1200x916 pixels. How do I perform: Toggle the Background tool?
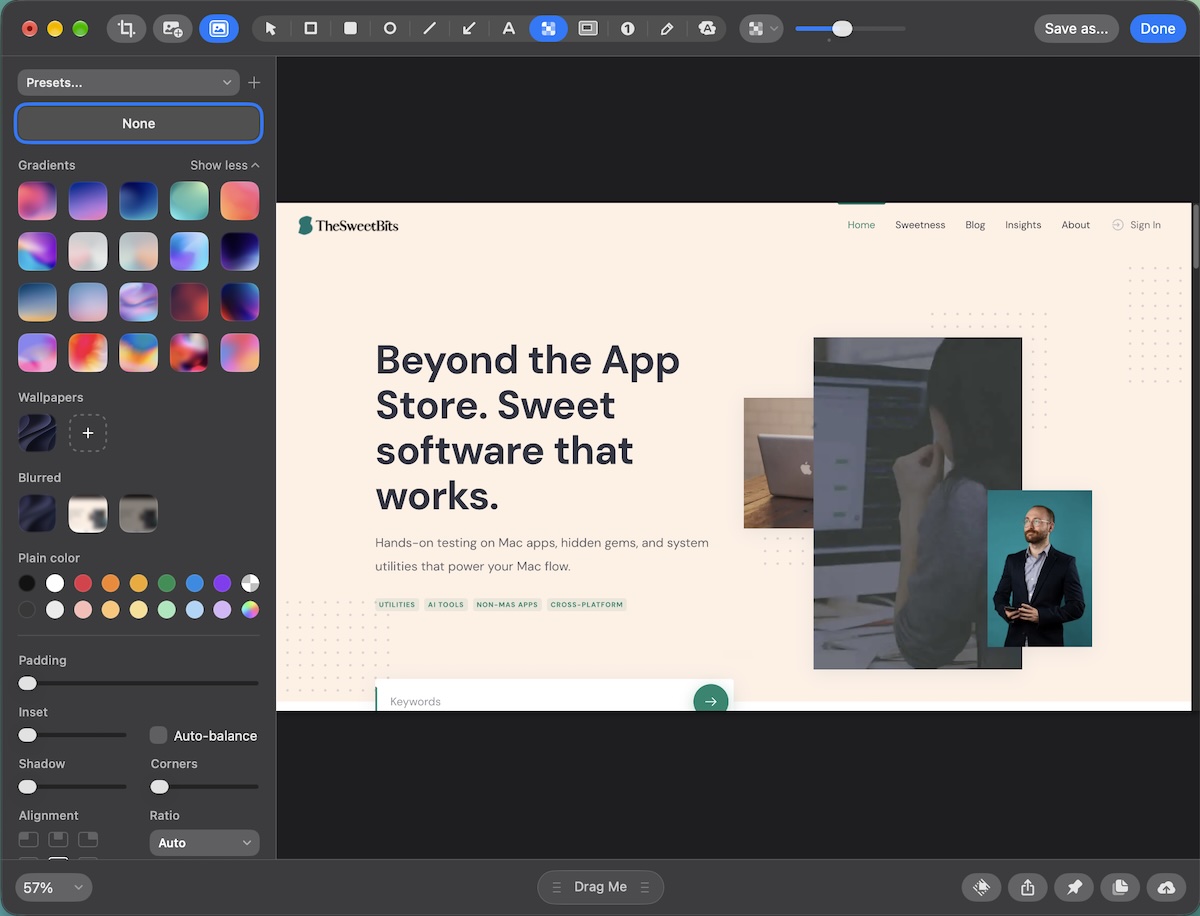(219, 29)
